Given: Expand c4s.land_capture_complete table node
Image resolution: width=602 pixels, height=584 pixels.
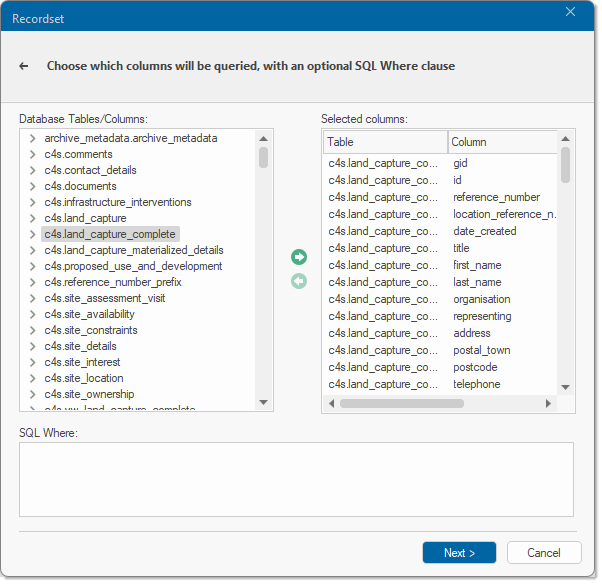Looking at the screenshot, I should click(x=33, y=234).
